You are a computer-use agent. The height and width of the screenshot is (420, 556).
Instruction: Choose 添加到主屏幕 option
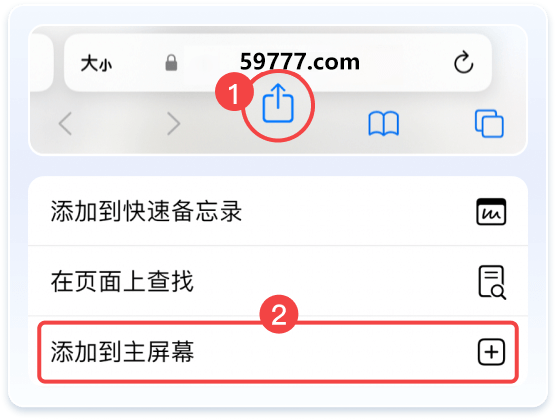click(x=278, y=352)
